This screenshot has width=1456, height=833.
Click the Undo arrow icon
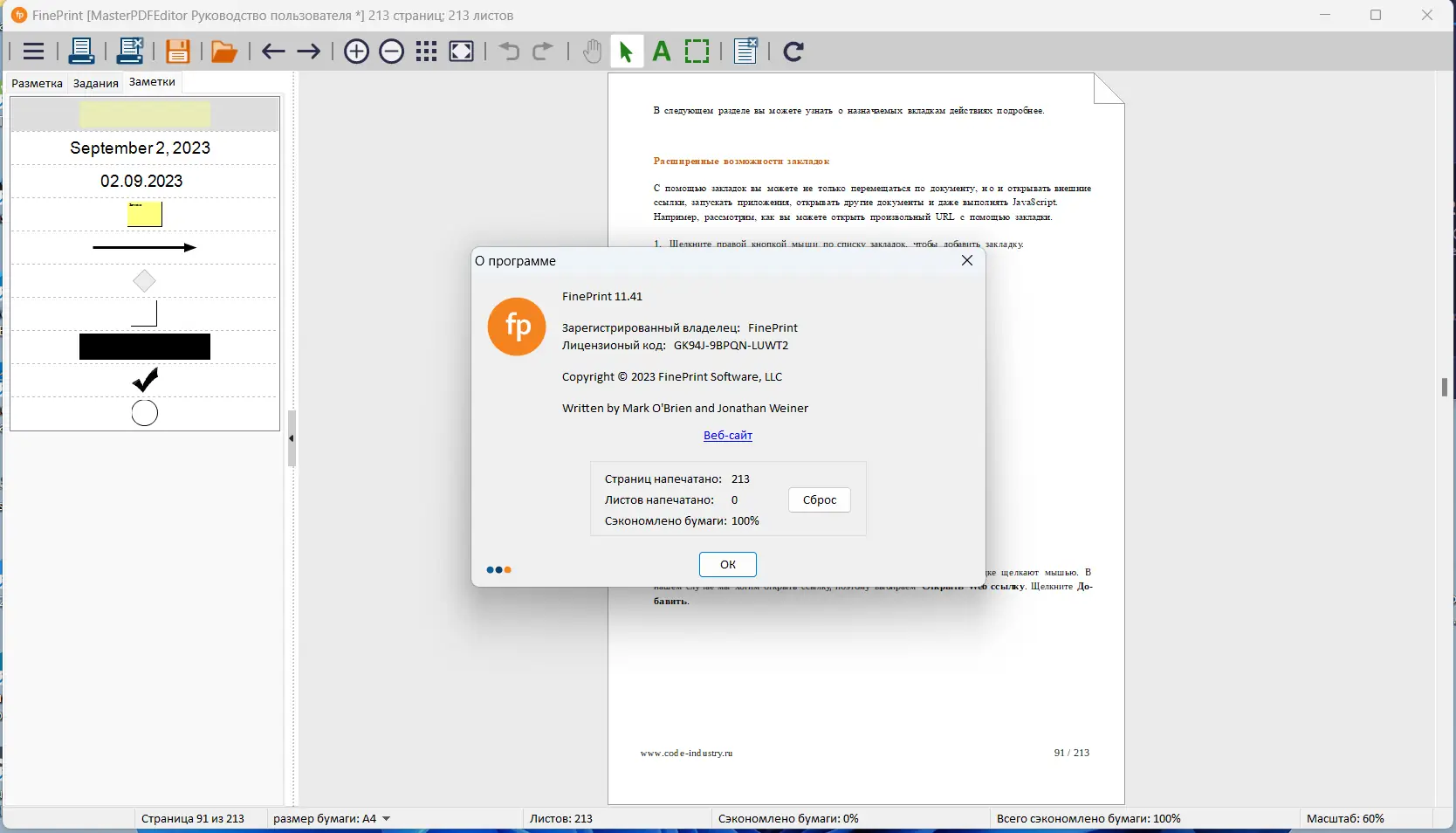point(509,52)
